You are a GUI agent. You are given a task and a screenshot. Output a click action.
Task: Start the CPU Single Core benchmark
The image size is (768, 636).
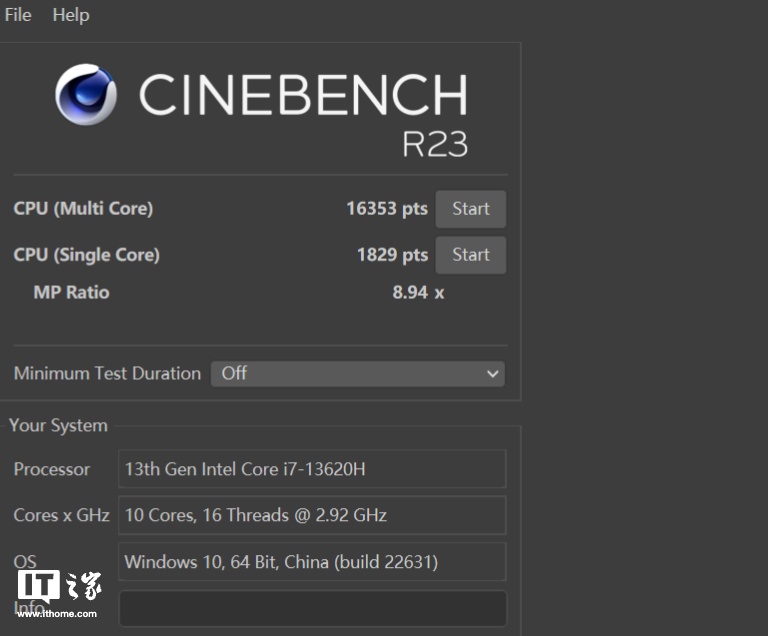click(x=470, y=255)
